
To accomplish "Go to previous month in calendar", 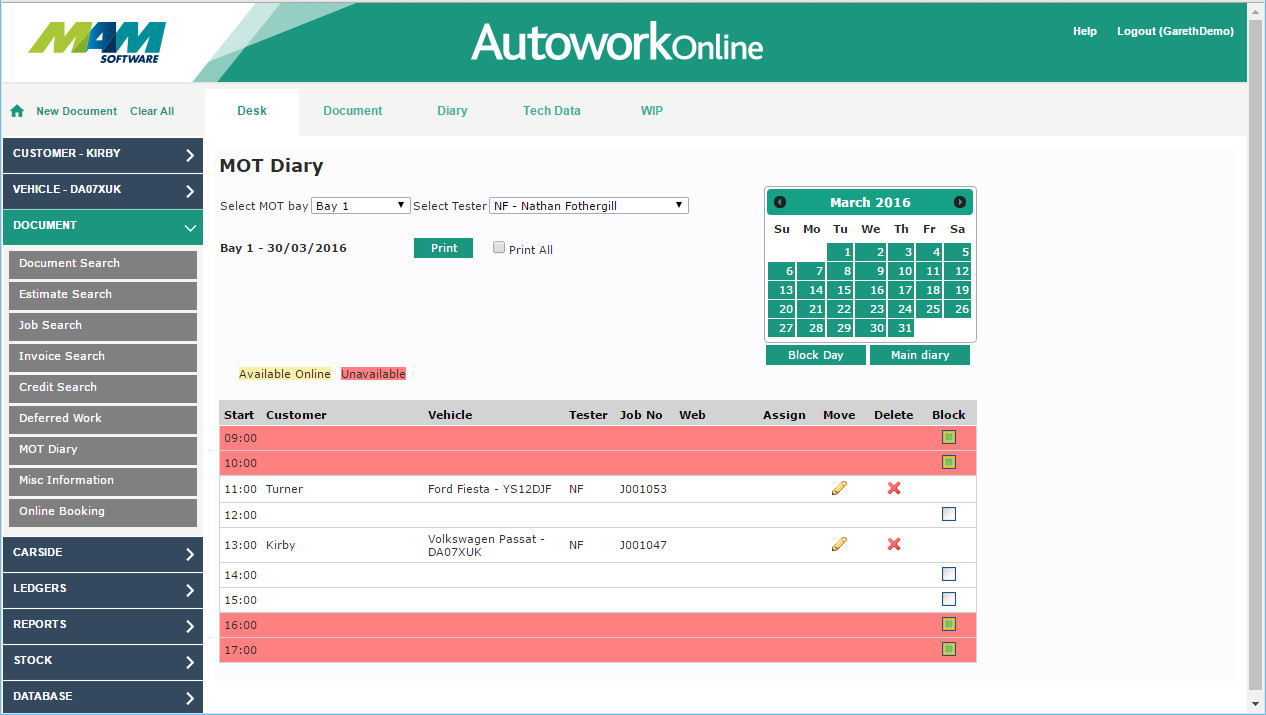I will coord(780,202).
